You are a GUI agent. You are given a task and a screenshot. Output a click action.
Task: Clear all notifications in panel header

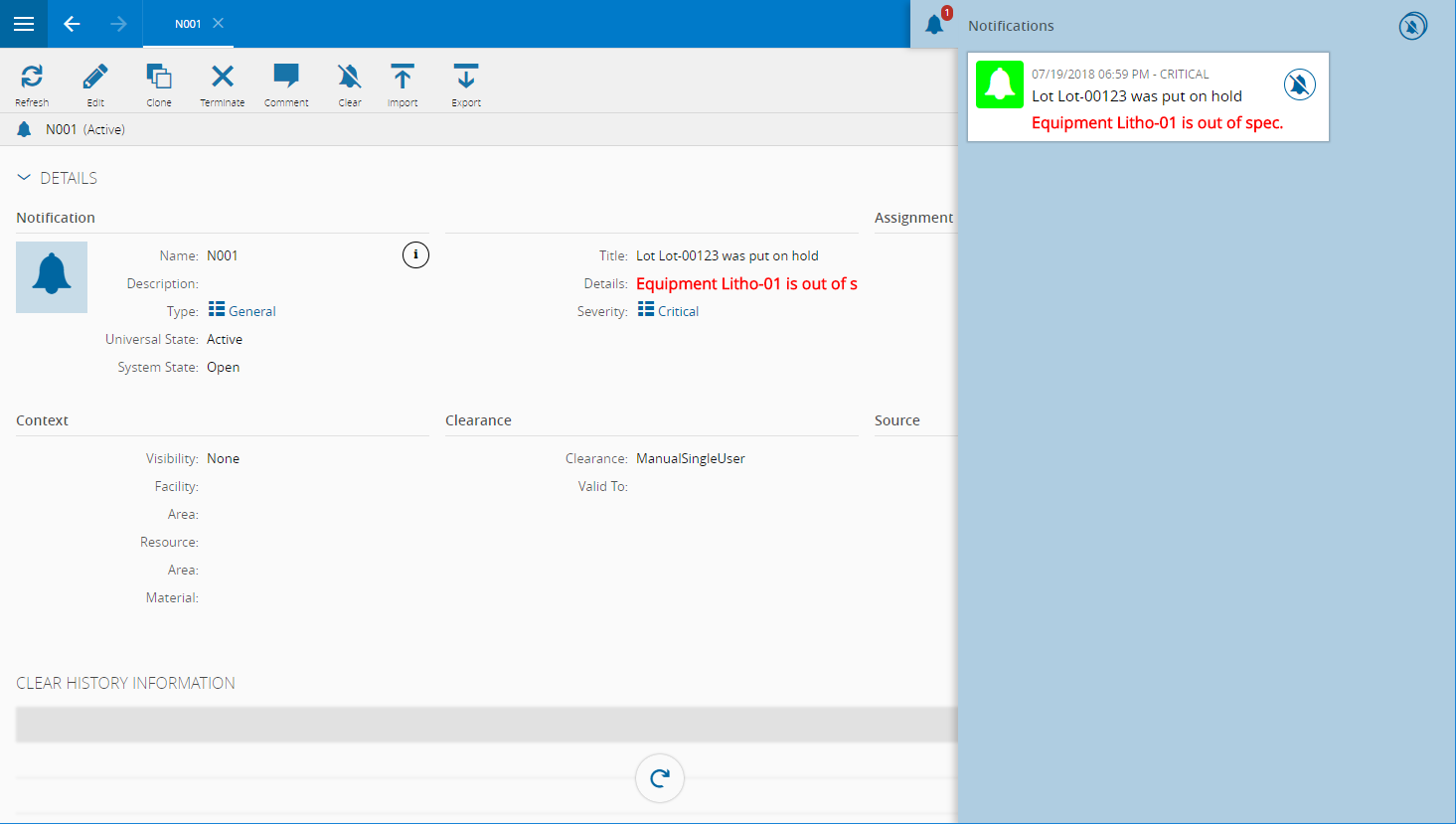[x=1412, y=26]
